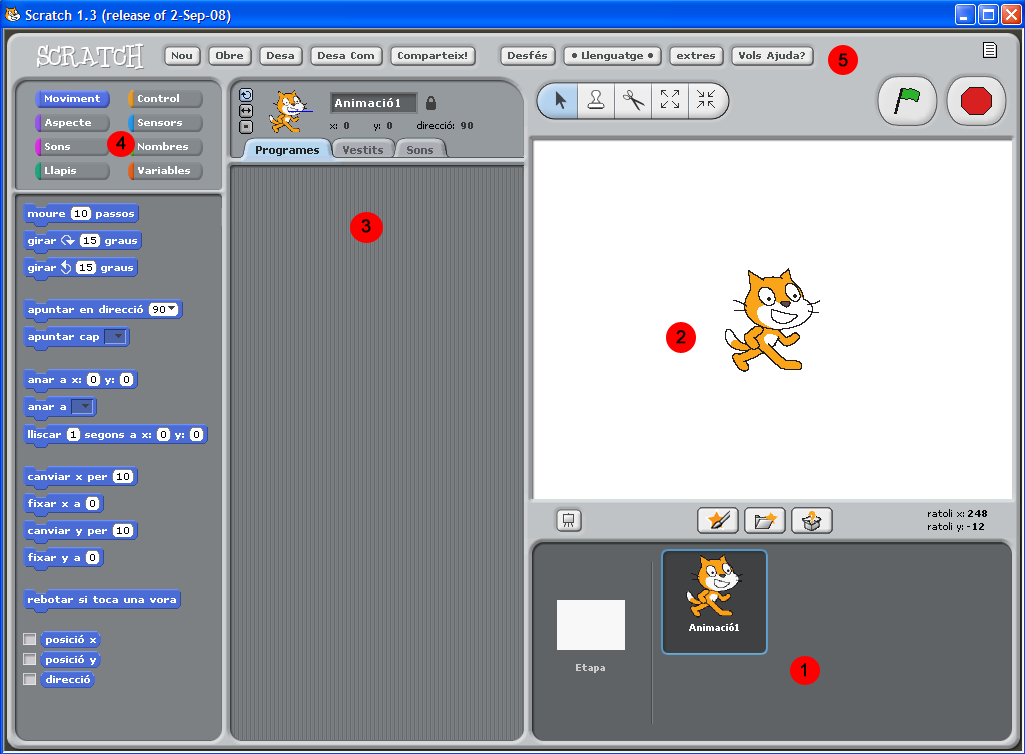The height and width of the screenshot is (754, 1025).
Task: Click the Desfés button
Action: pos(528,56)
